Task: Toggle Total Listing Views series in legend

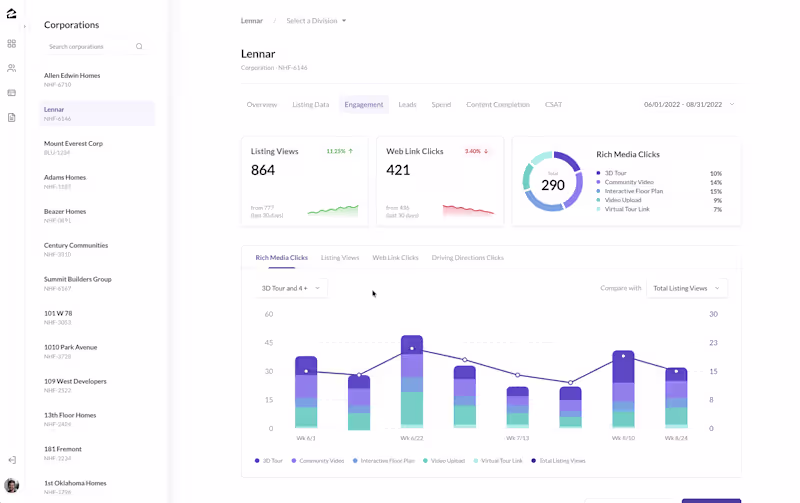Action: (558, 461)
